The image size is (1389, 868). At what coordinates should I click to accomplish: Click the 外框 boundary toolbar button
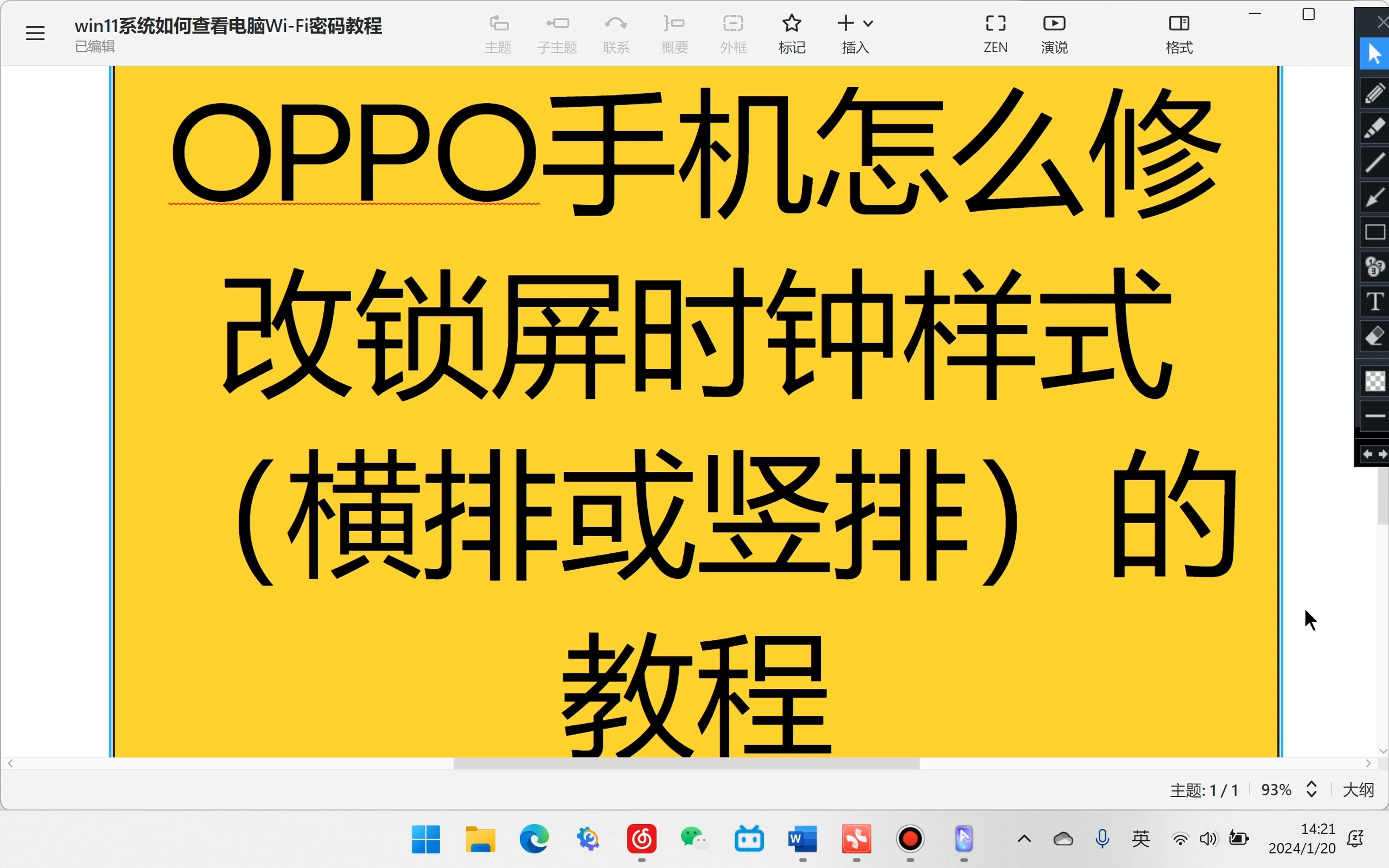tap(733, 35)
